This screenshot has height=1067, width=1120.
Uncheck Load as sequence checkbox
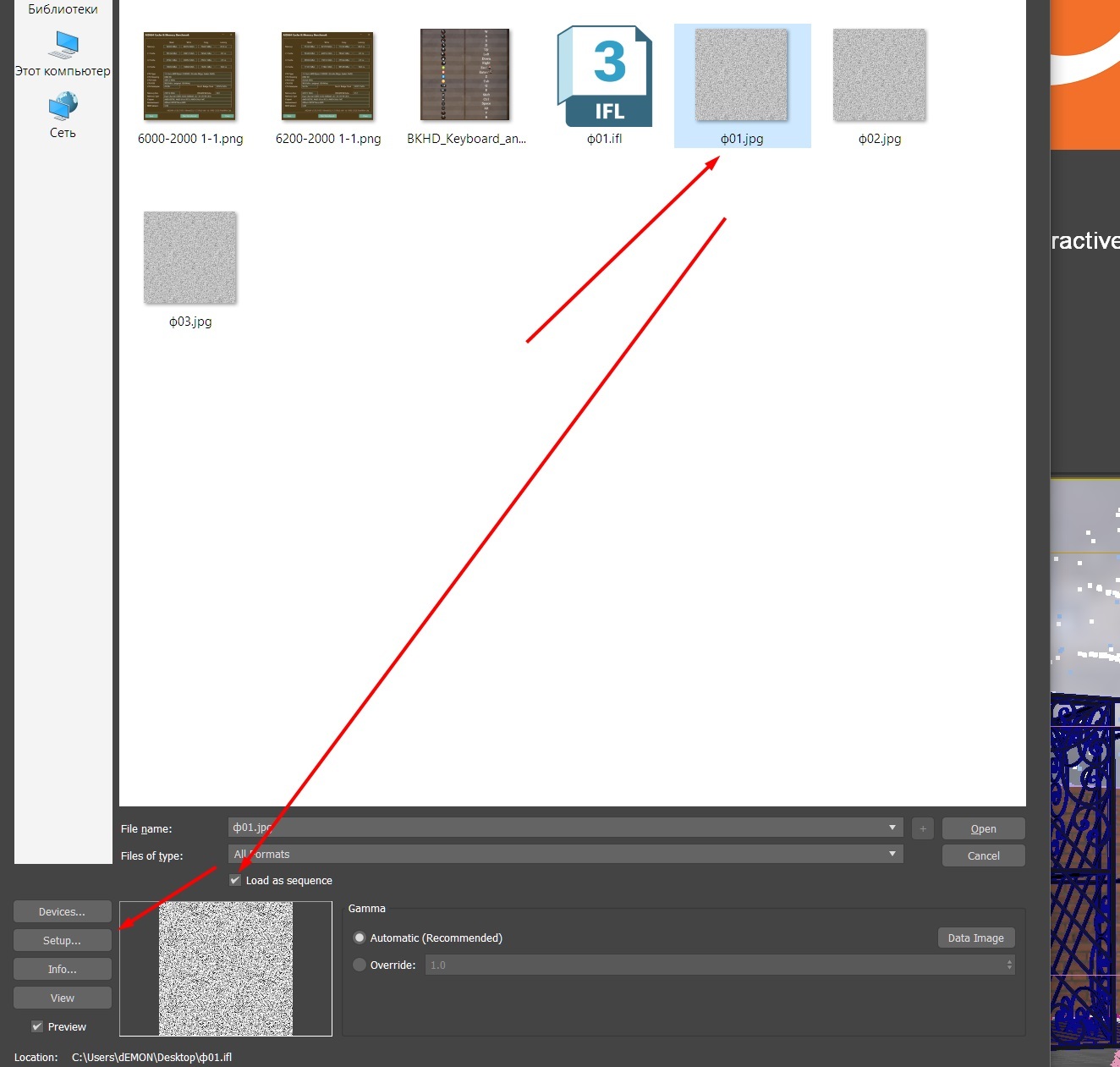pos(235,881)
